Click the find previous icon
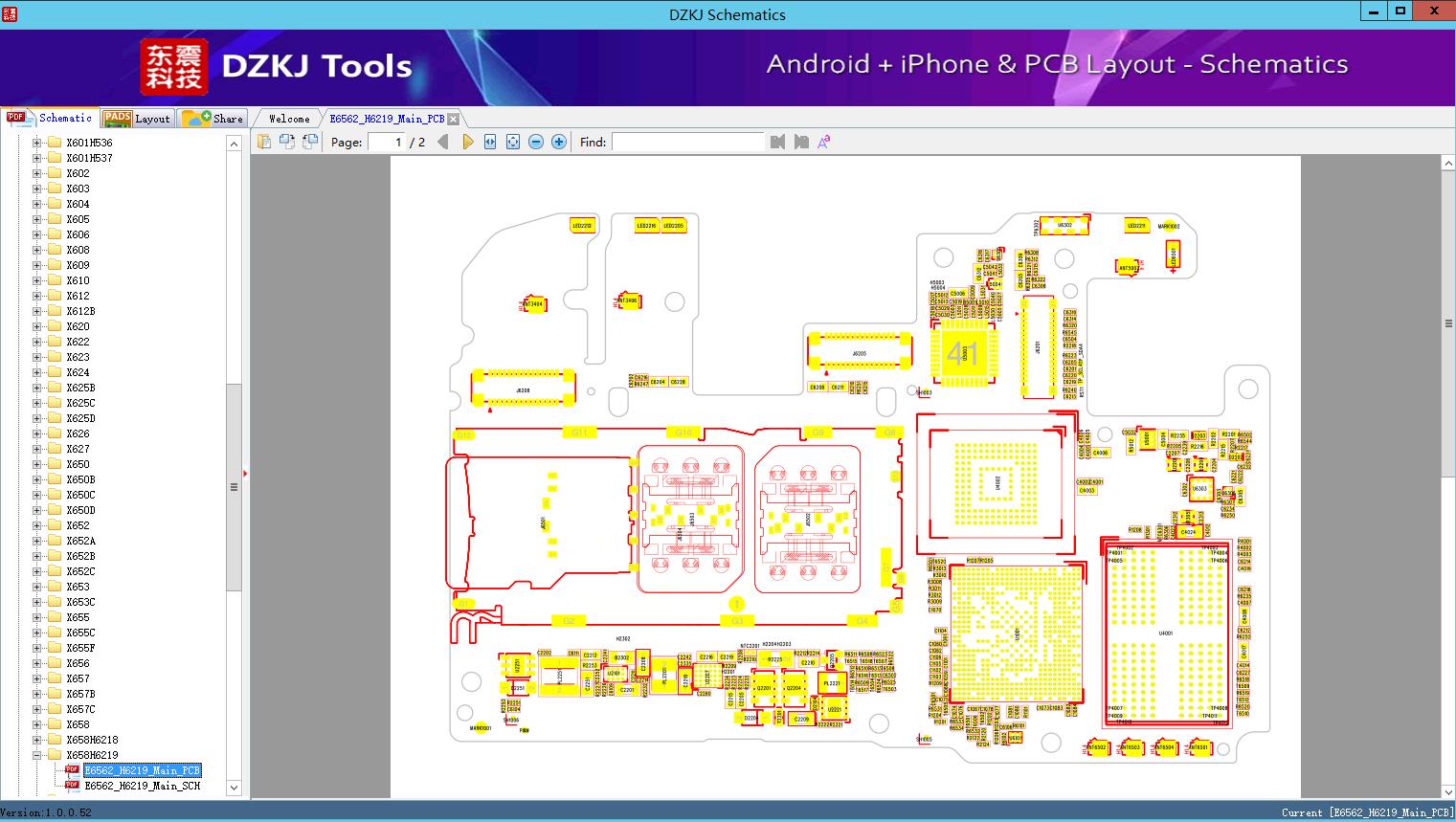1456x822 pixels. (x=777, y=142)
